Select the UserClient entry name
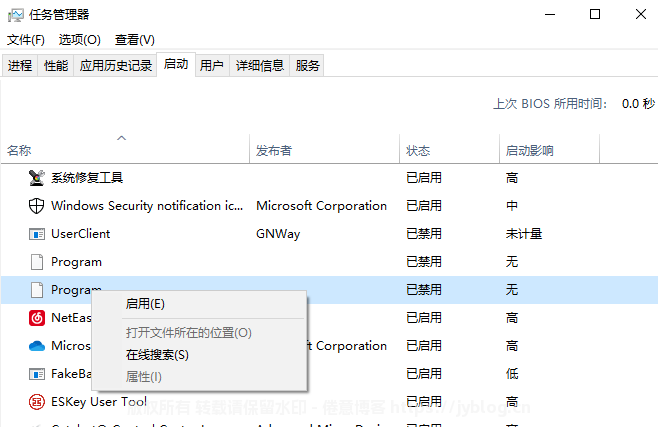Screen dimensions: 658x427 tap(81, 234)
